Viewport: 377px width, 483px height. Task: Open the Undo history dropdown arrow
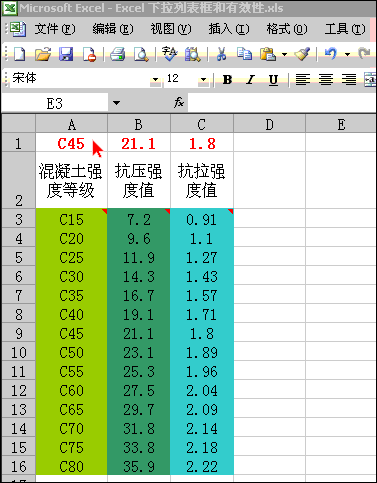[347, 54]
